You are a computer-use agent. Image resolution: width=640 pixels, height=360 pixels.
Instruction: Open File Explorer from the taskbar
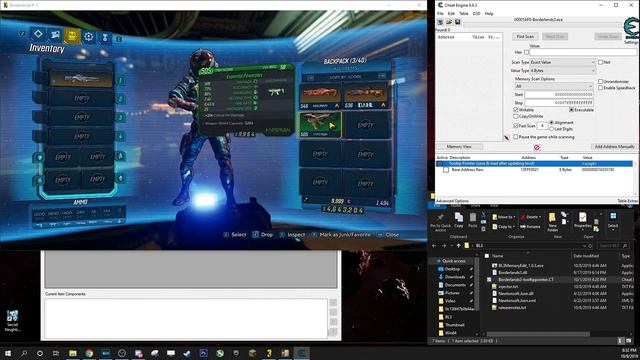73,353
